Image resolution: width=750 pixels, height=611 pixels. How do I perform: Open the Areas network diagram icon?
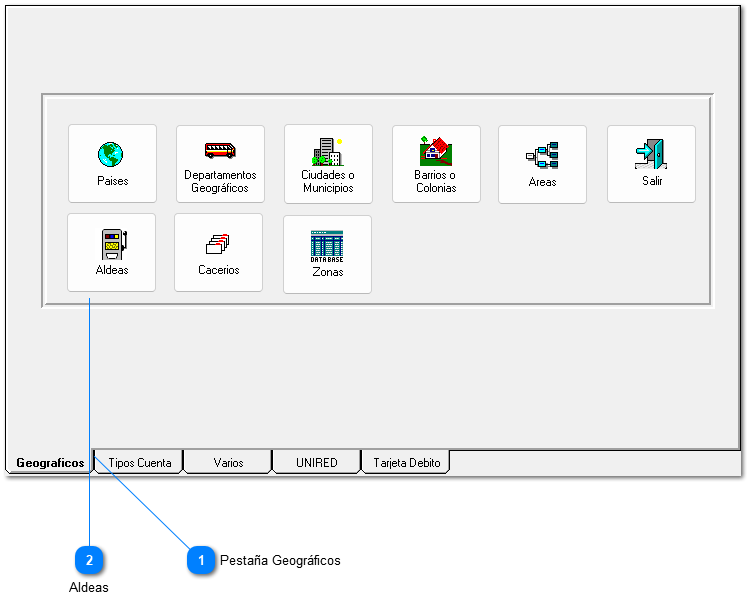542,155
